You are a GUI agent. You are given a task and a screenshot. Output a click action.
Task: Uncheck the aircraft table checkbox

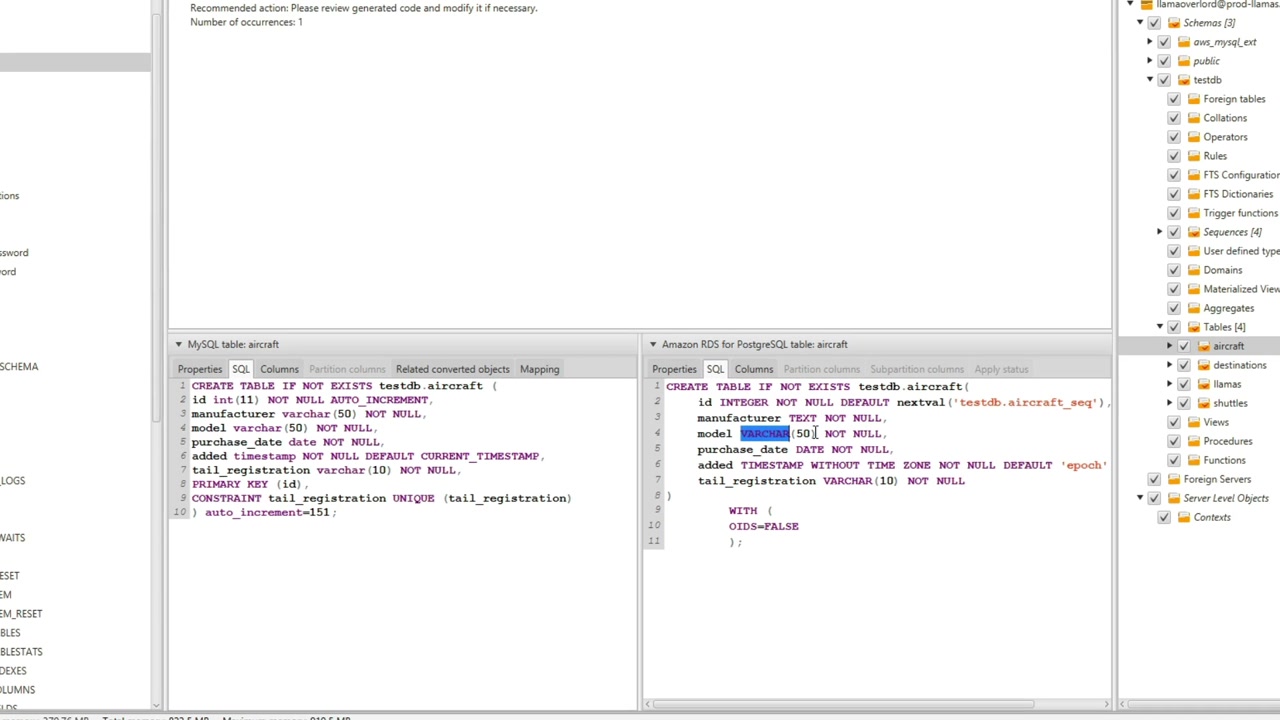[x=1184, y=346]
